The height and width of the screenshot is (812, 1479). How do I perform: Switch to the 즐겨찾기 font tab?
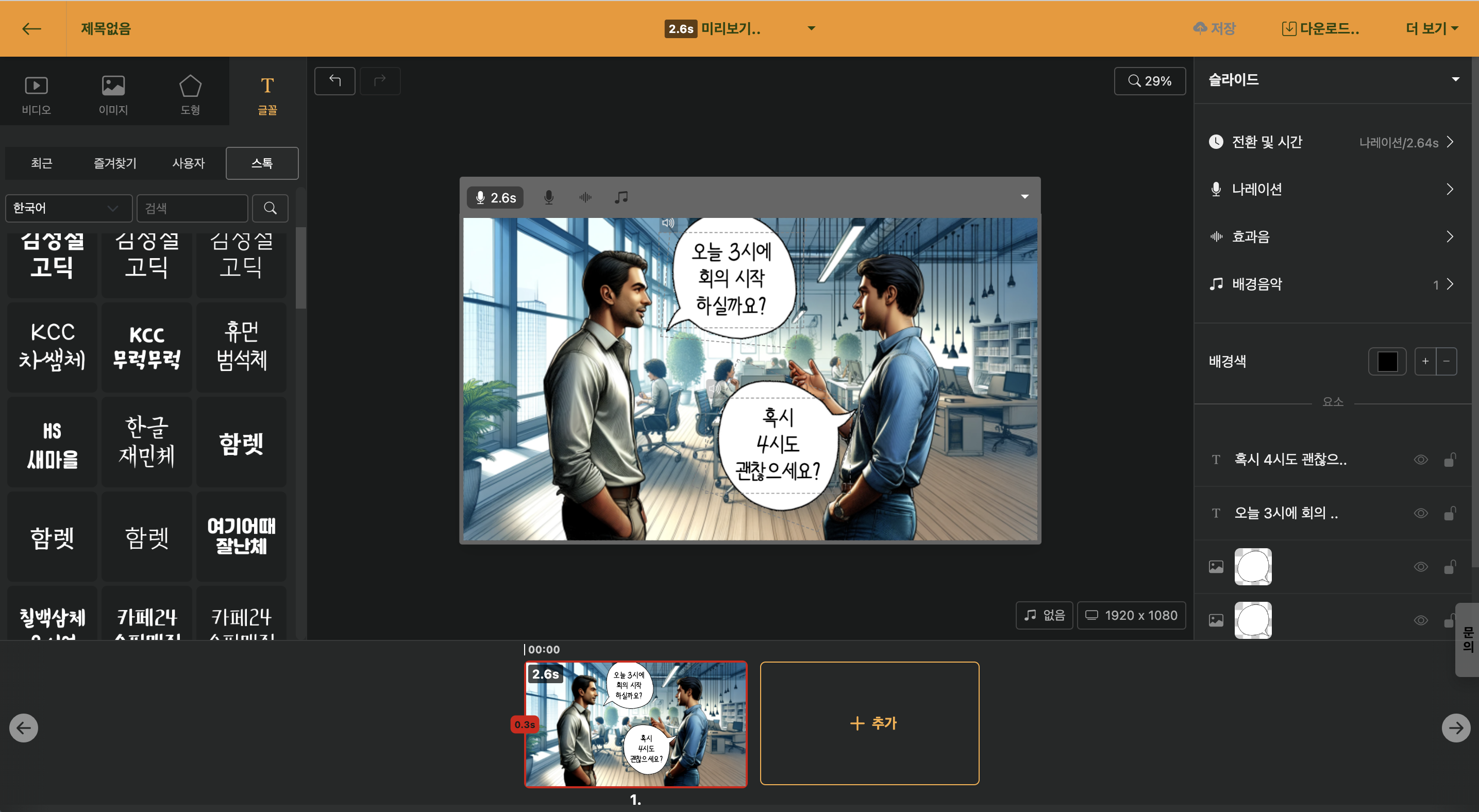click(x=115, y=163)
